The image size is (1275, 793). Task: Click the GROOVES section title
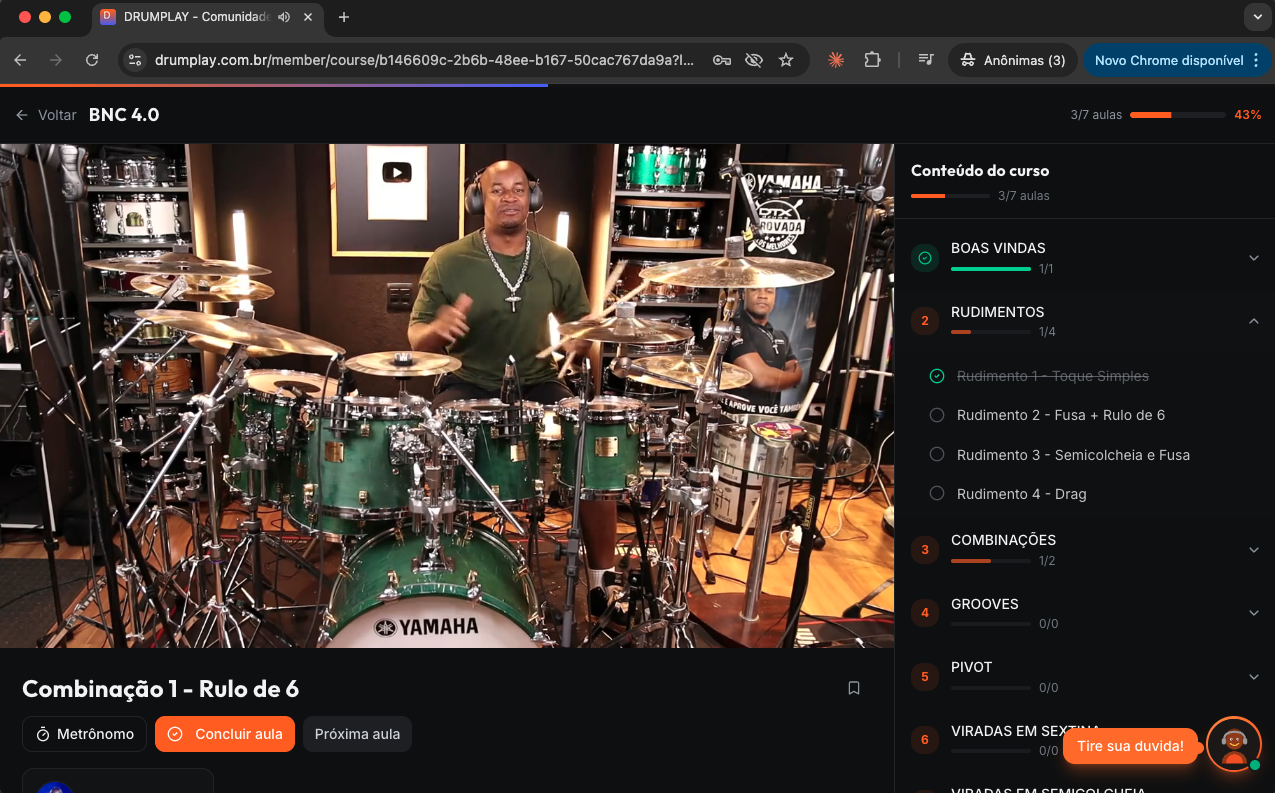984,604
